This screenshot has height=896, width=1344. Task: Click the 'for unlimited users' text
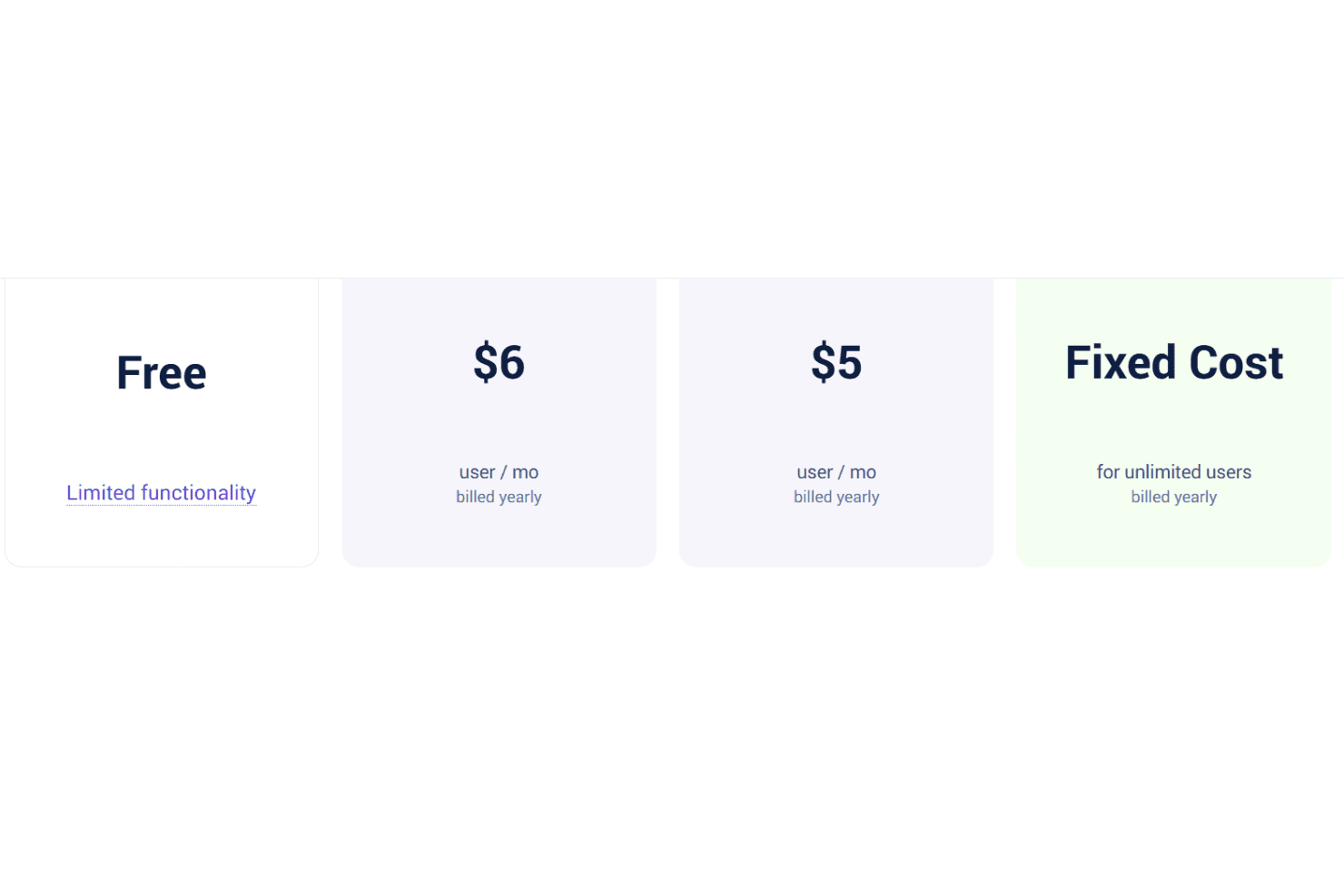(x=1174, y=472)
